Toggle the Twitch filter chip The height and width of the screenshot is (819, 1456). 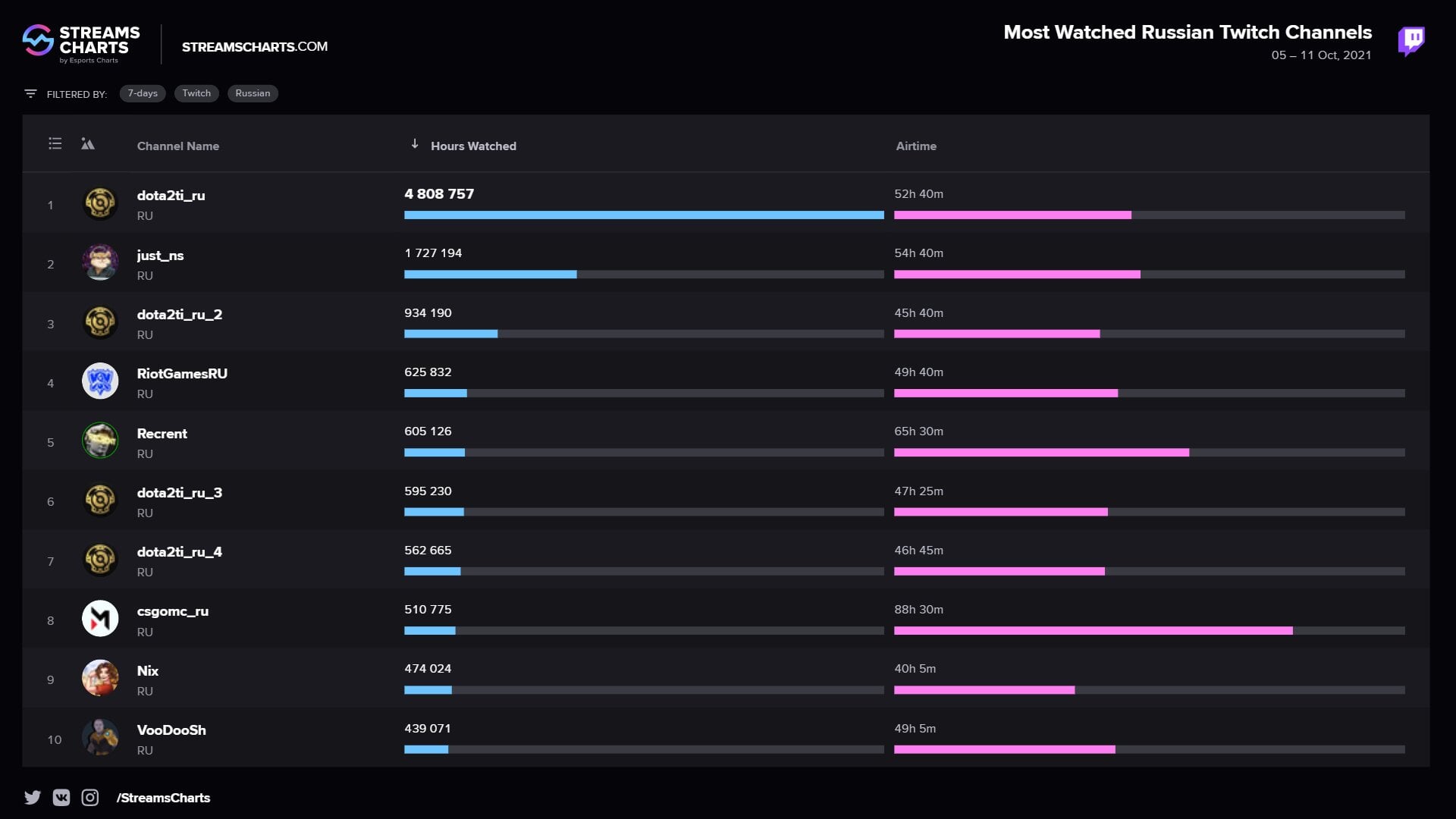tap(196, 93)
